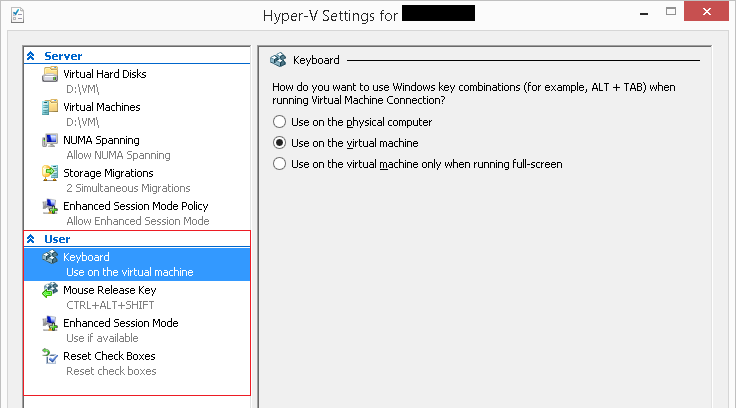The height and width of the screenshot is (408, 736).
Task: Click the Server section header label
Action: tap(63, 56)
